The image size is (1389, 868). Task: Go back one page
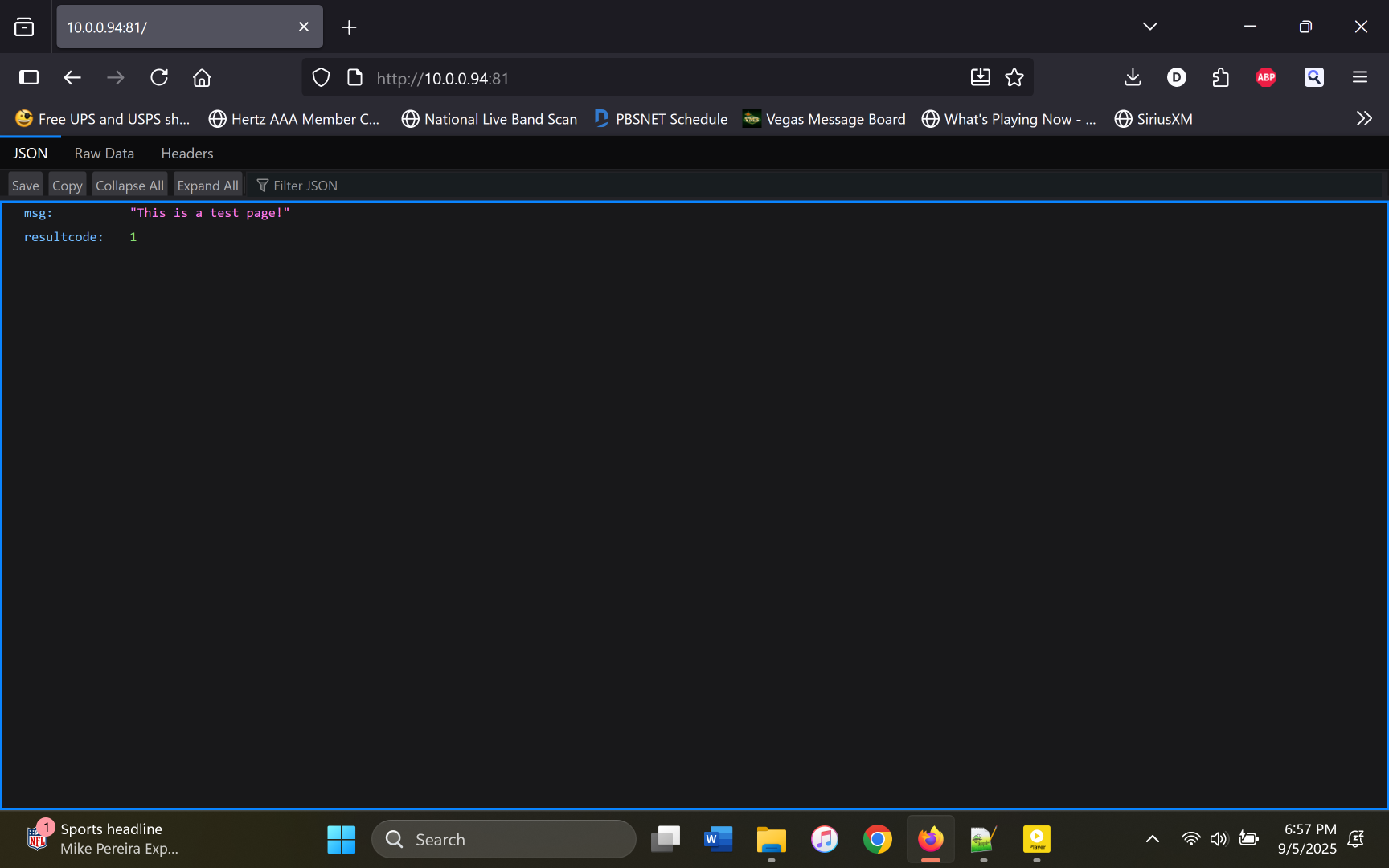click(x=72, y=77)
